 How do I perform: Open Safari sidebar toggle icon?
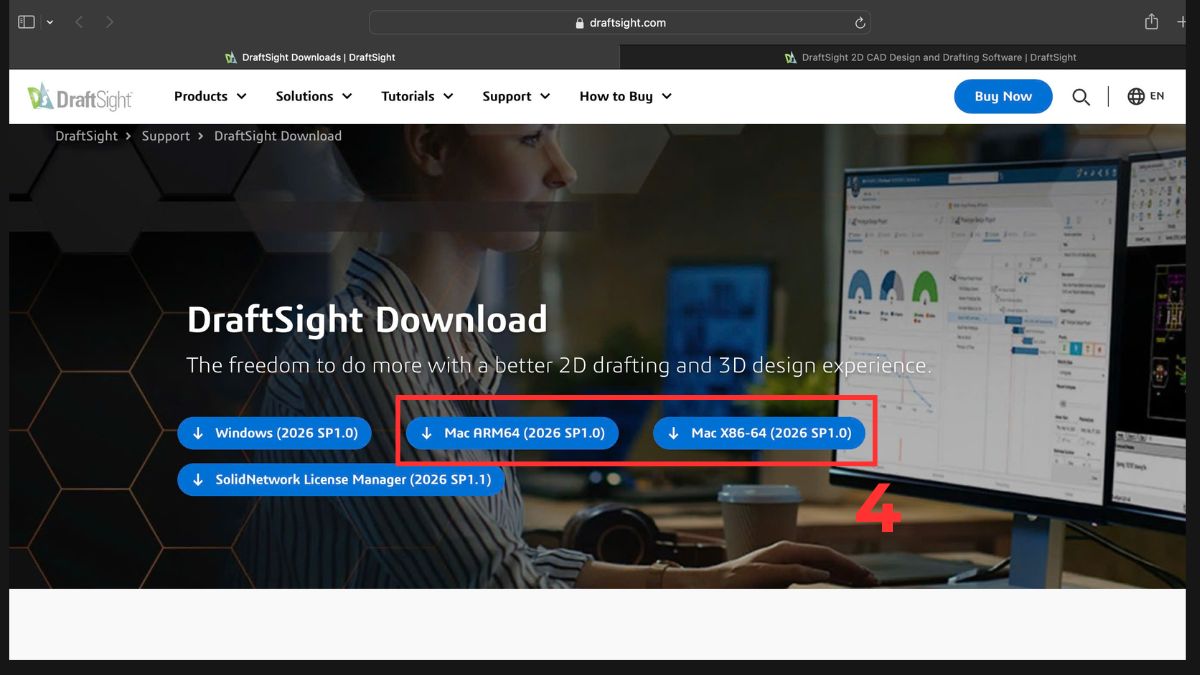[26, 22]
